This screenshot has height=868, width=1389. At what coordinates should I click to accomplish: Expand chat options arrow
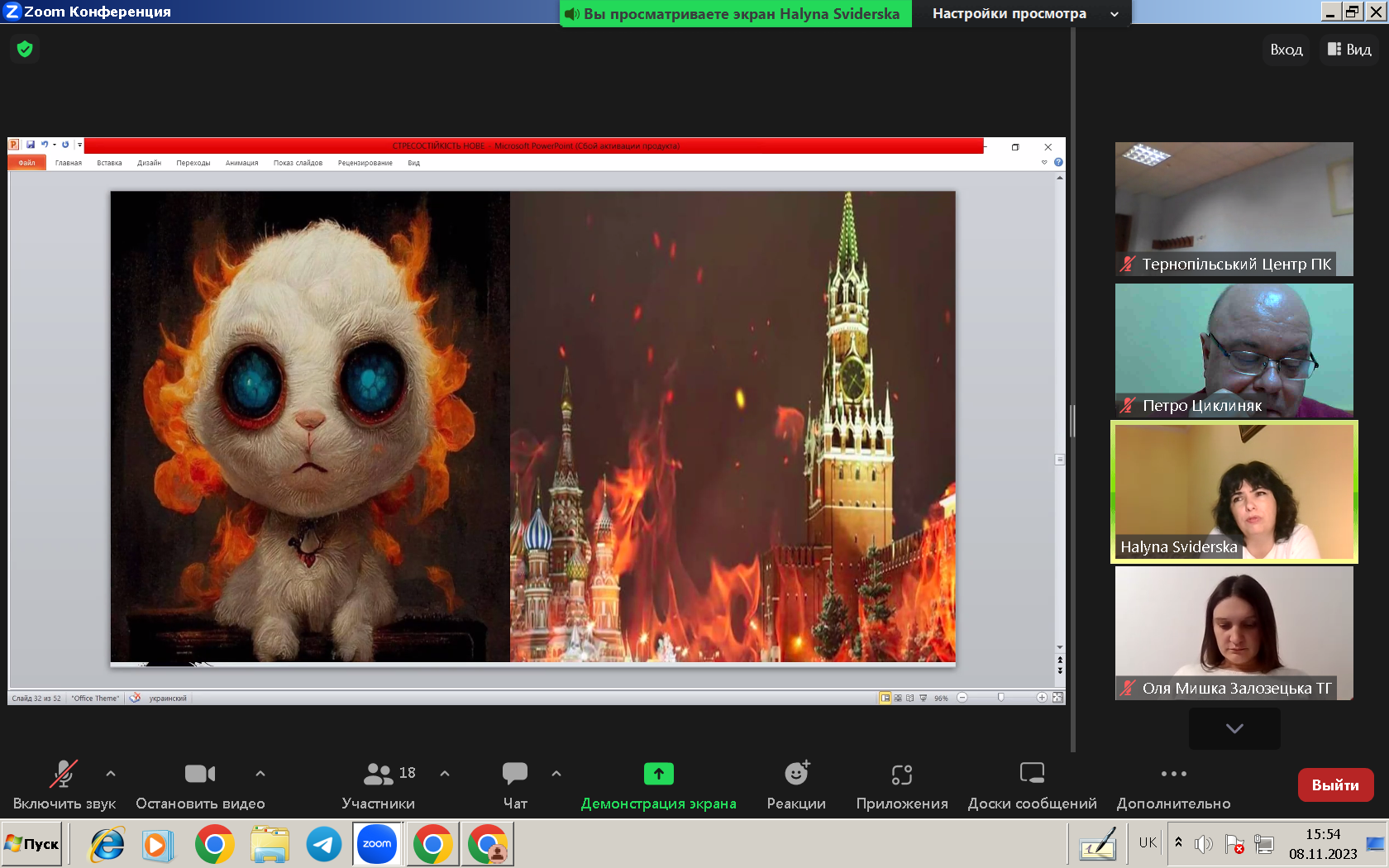[556, 774]
